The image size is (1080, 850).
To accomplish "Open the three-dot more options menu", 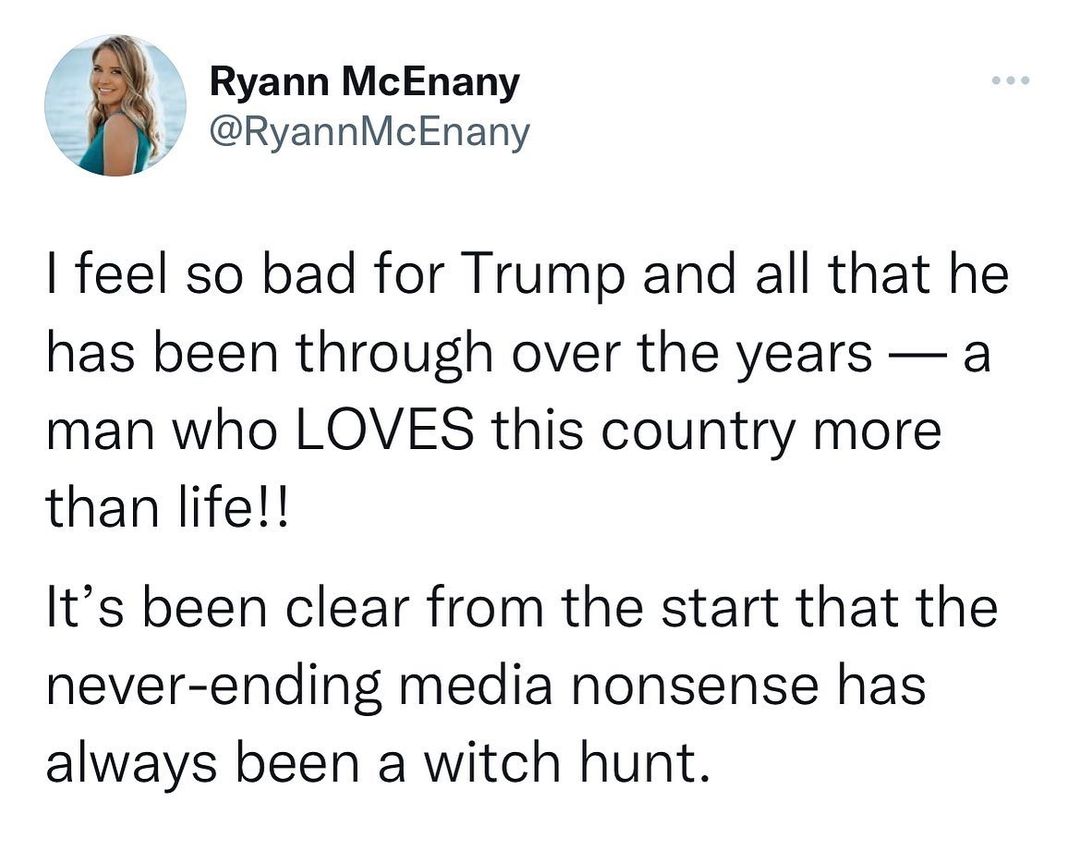I will 1008,79.
